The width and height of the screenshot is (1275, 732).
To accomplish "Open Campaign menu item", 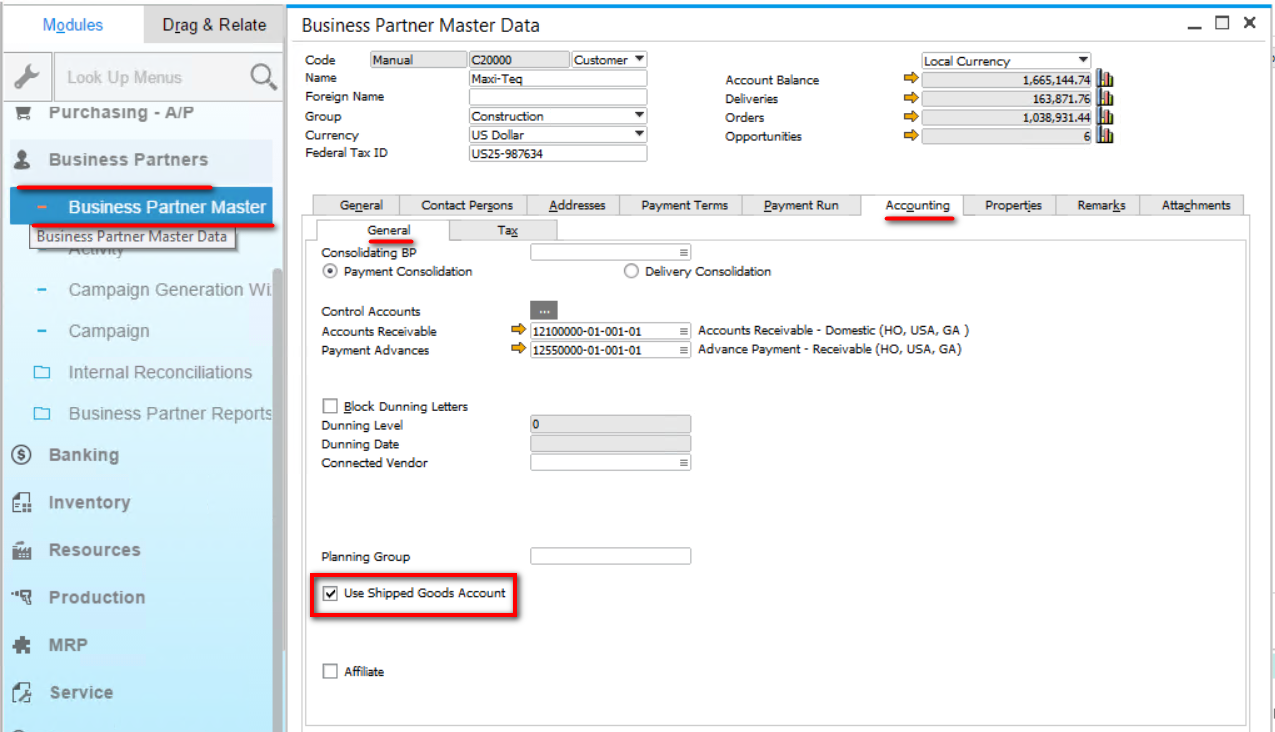I will [109, 331].
